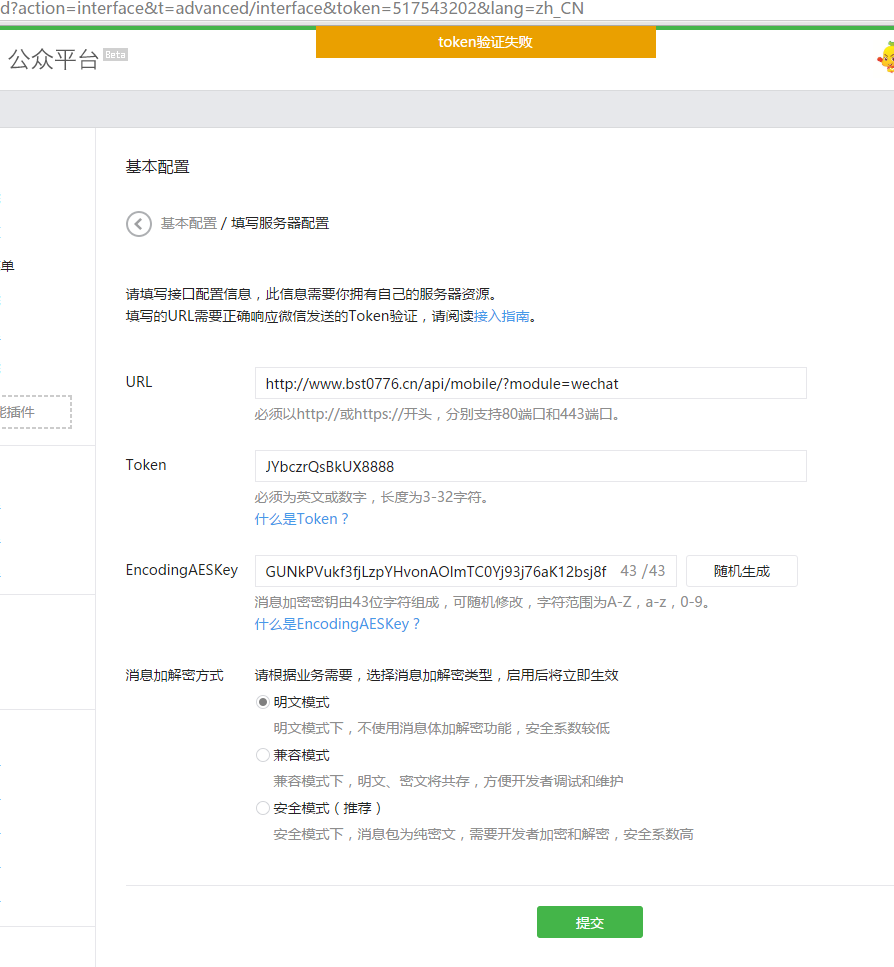Screen dimensions: 894x967
Task: Click the 基本配置 page heading
Action: [x=157, y=167]
